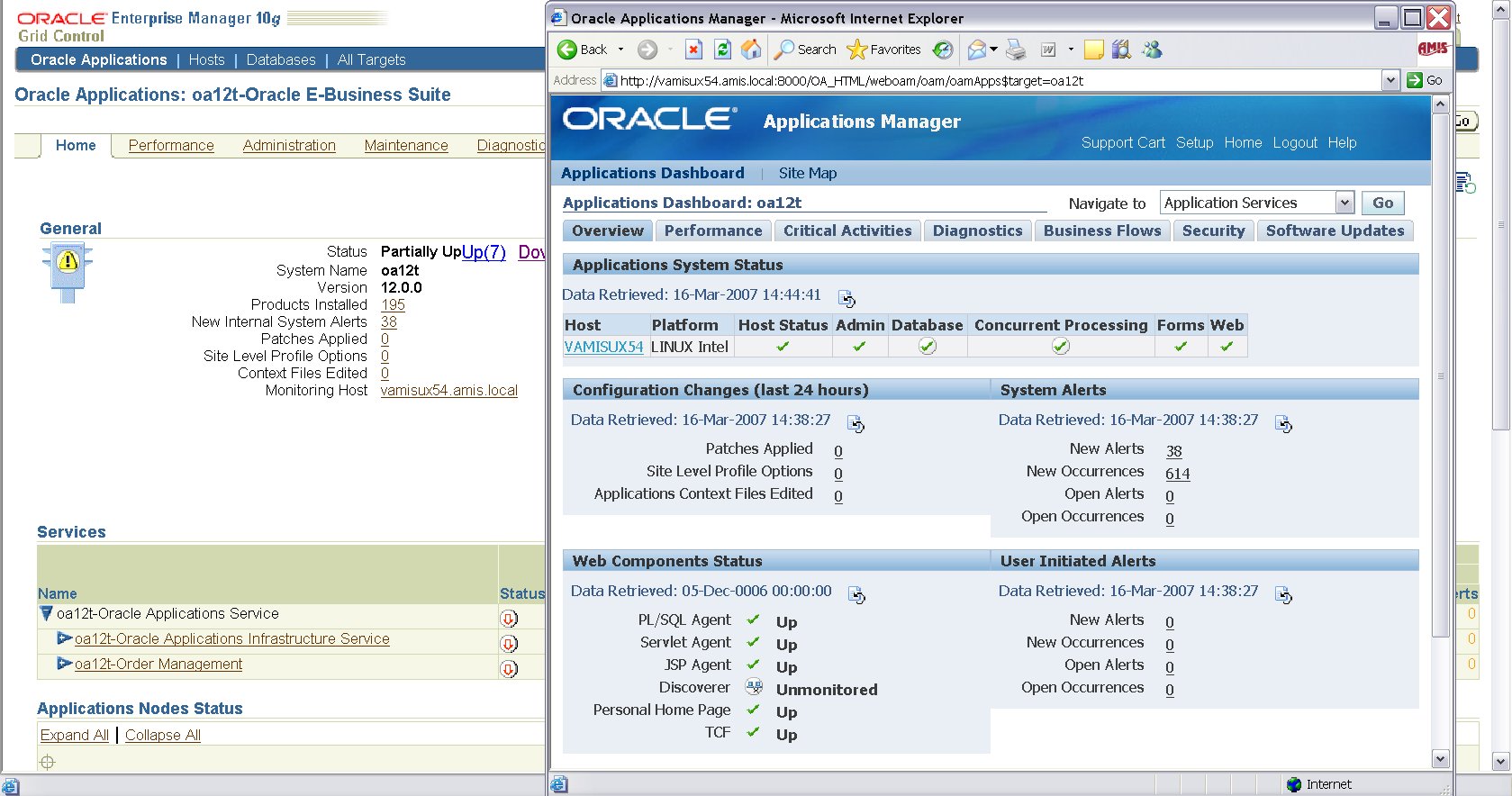This screenshot has height=796, width=1512.
Task: Go to the IE Home page icon
Action: tap(751, 50)
